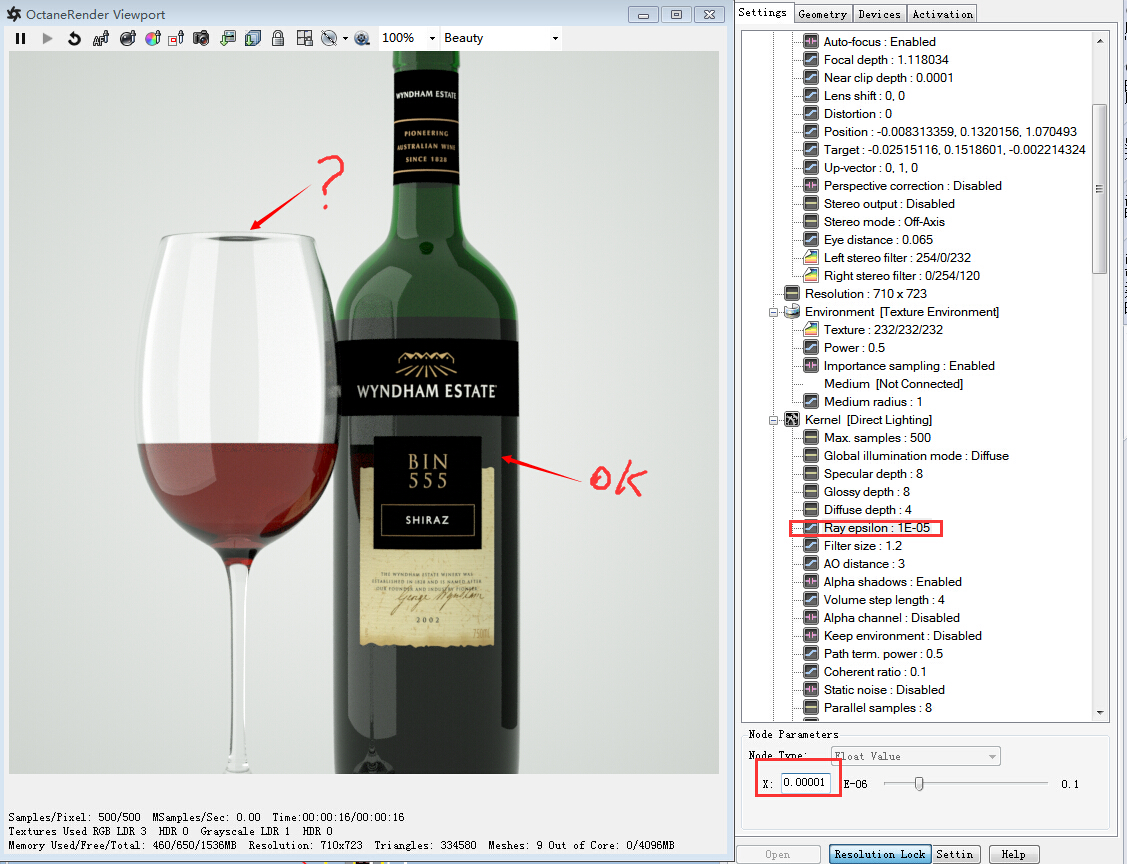This screenshot has height=864, width=1127.
Task: Click the clay mode sphere icon
Action: (x=329, y=39)
